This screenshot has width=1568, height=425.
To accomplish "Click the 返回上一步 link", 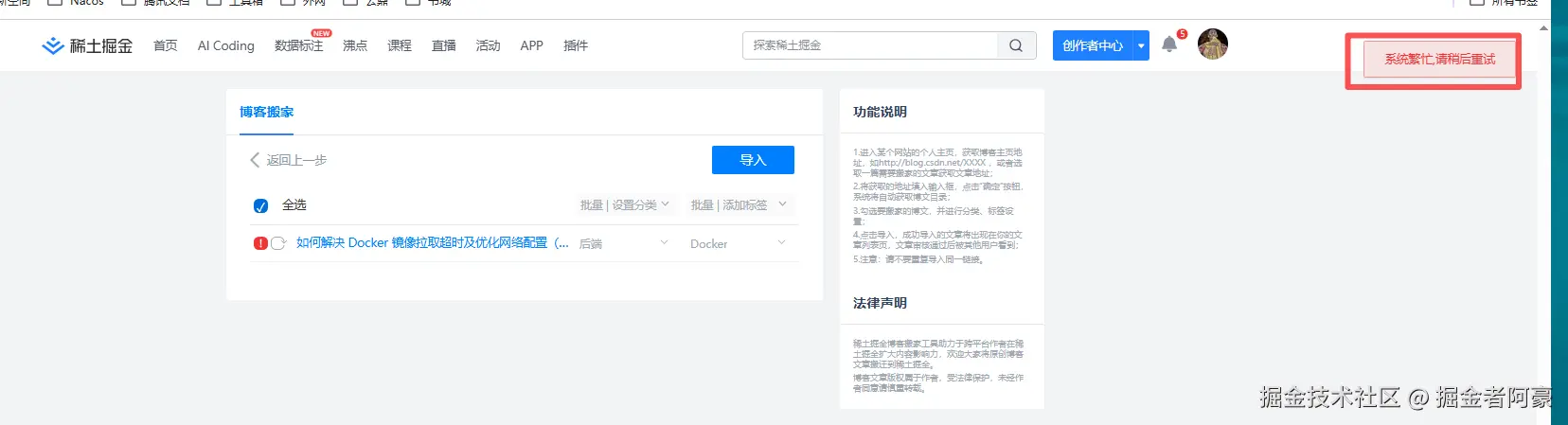I will point(296,160).
